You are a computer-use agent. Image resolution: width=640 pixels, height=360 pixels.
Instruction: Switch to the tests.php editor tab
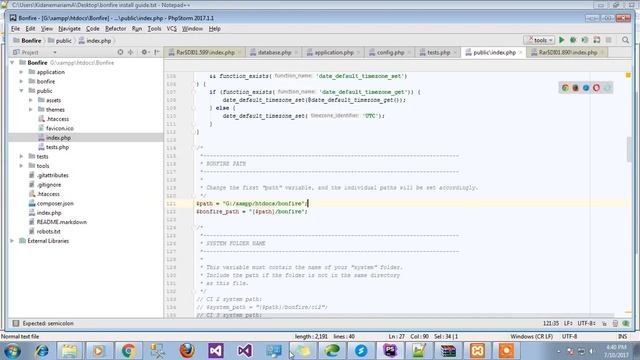pos(438,52)
